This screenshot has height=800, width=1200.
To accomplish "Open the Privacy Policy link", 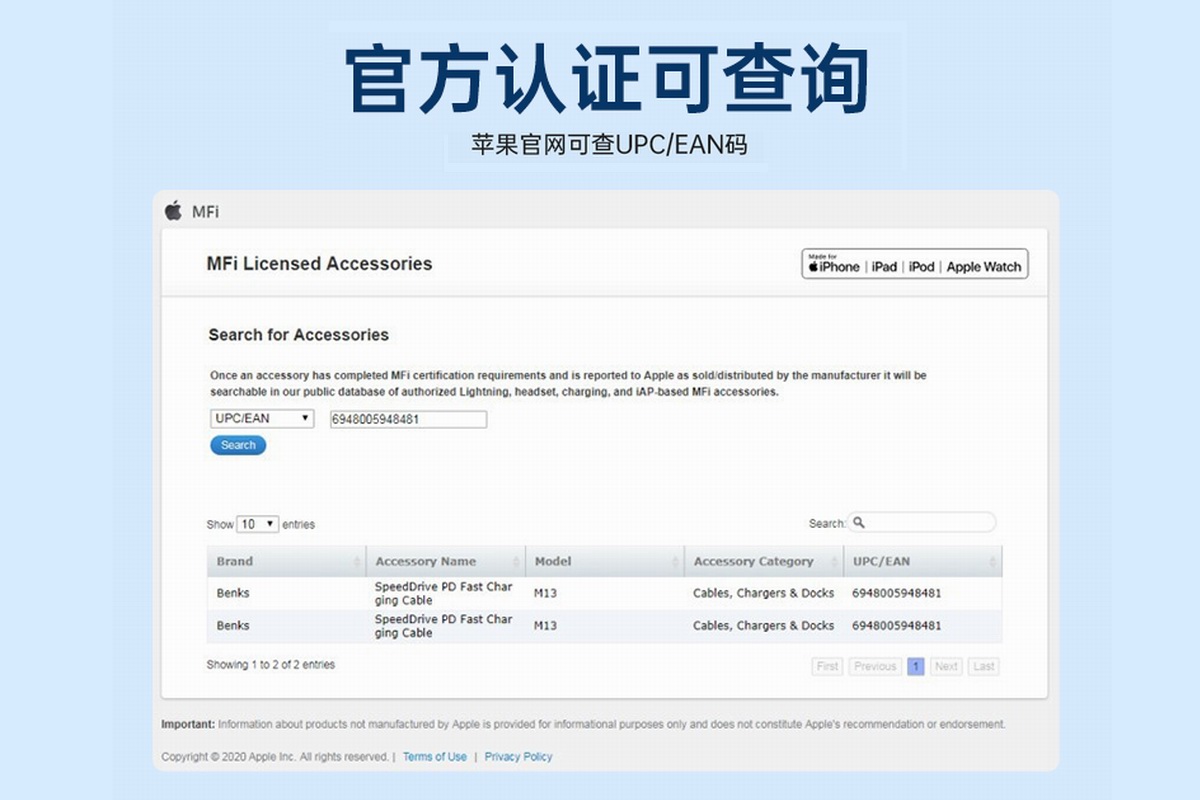I will [518, 757].
